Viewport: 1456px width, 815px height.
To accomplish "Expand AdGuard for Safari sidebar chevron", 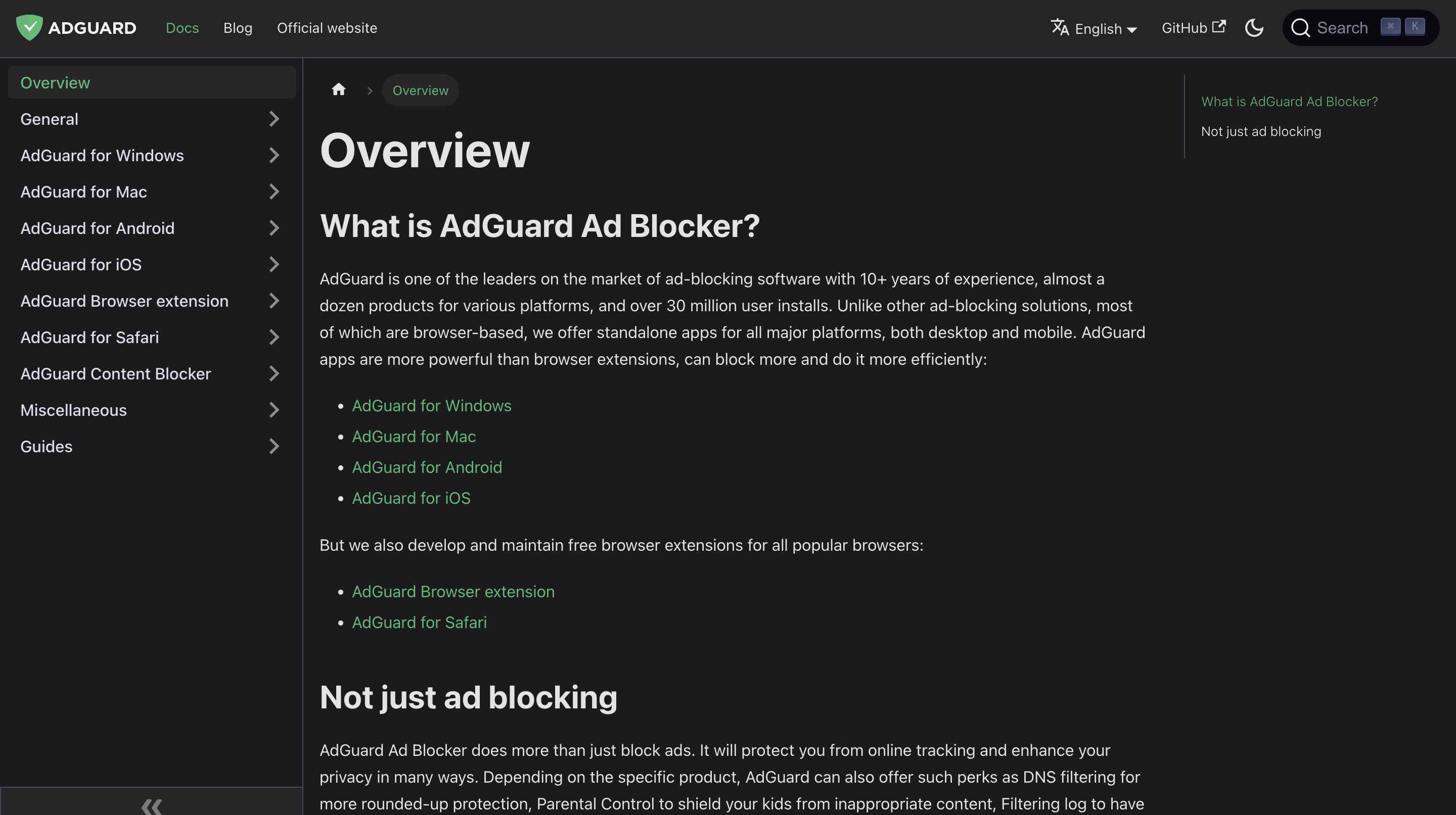I will [x=274, y=337].
